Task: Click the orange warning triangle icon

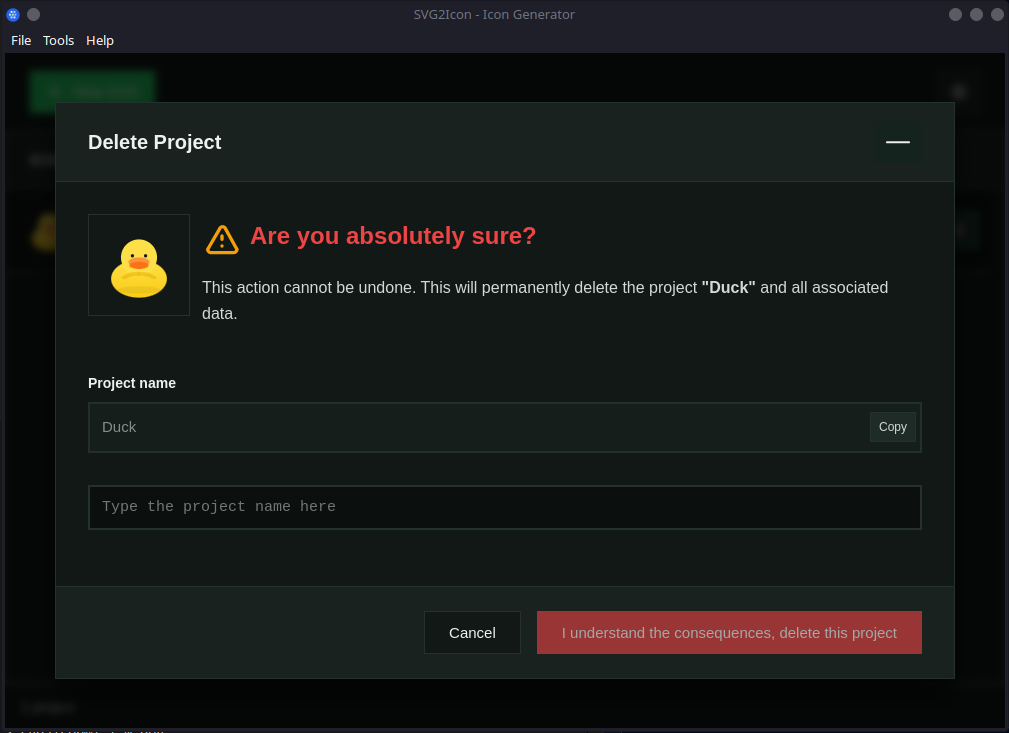Action: coord(222,239)
